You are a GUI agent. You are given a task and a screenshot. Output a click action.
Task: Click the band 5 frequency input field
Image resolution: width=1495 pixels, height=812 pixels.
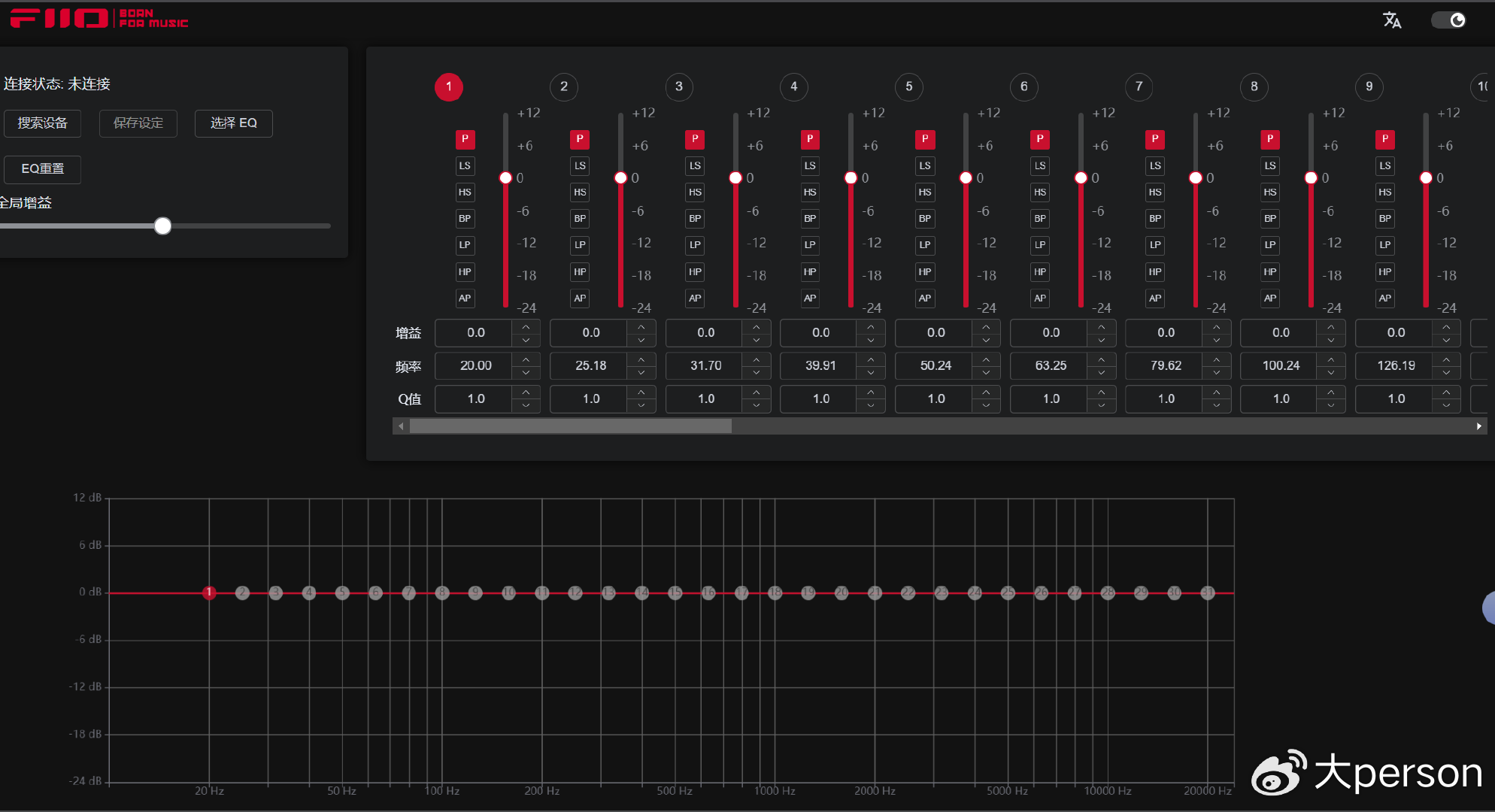point(936,366)
